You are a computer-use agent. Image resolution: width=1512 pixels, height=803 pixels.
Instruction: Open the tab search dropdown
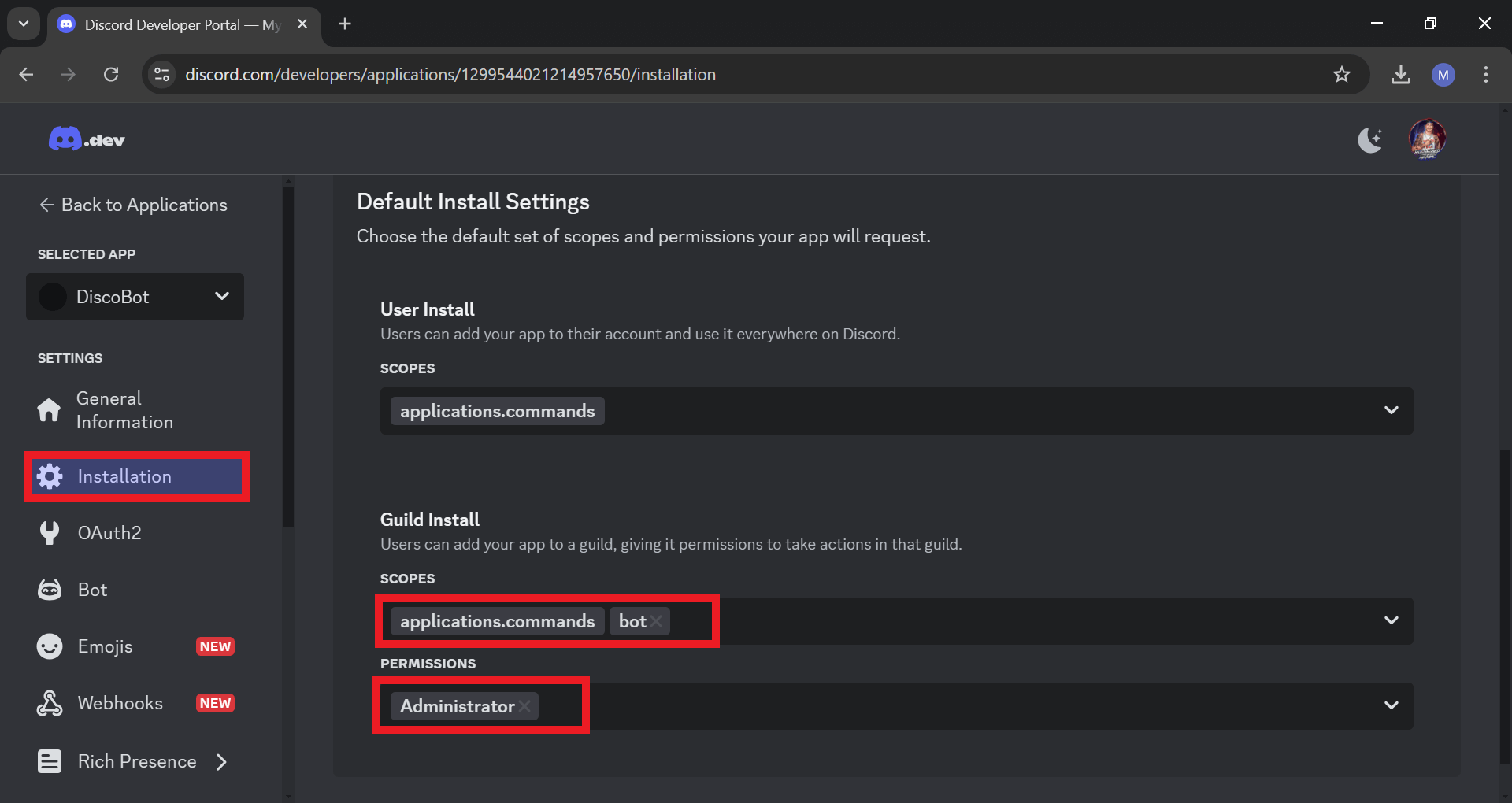[x=24, y=24]
